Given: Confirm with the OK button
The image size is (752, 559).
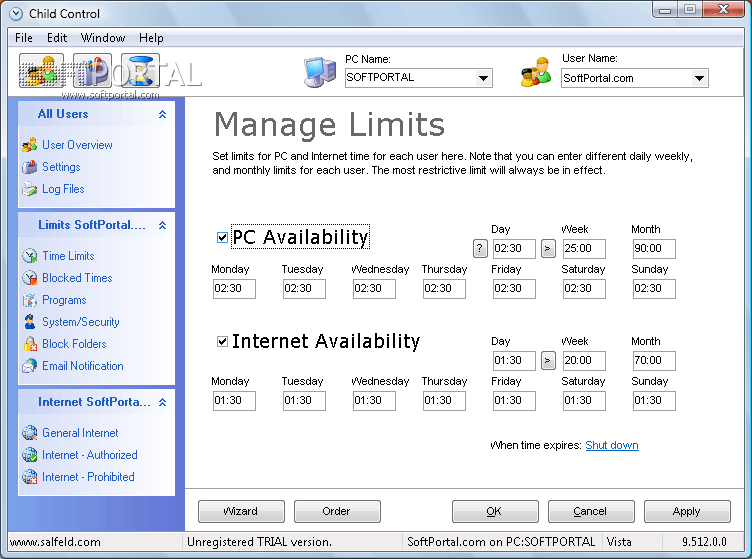Looking at the screenshot, I should click(495, 512).
